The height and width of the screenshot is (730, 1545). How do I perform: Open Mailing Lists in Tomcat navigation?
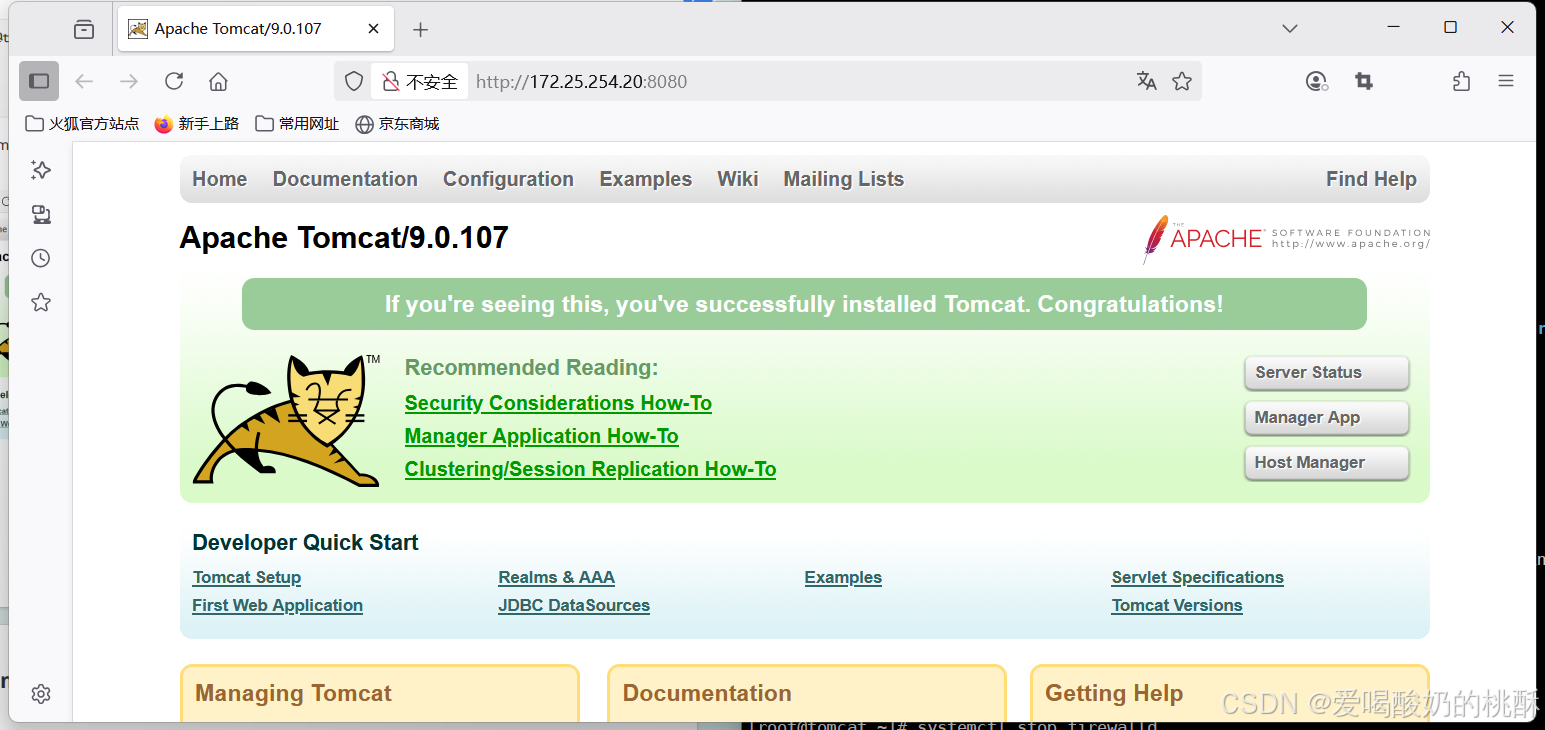pos(843,179)
